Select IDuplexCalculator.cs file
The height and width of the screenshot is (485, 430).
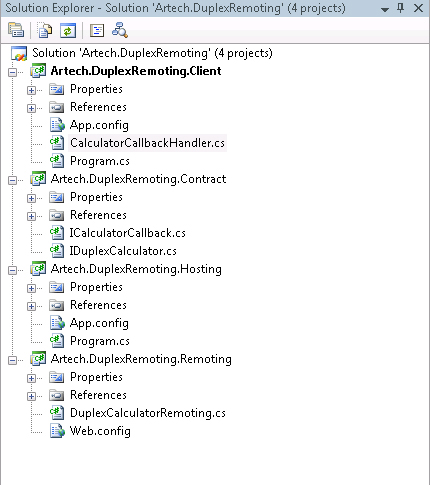click(123, 251)
